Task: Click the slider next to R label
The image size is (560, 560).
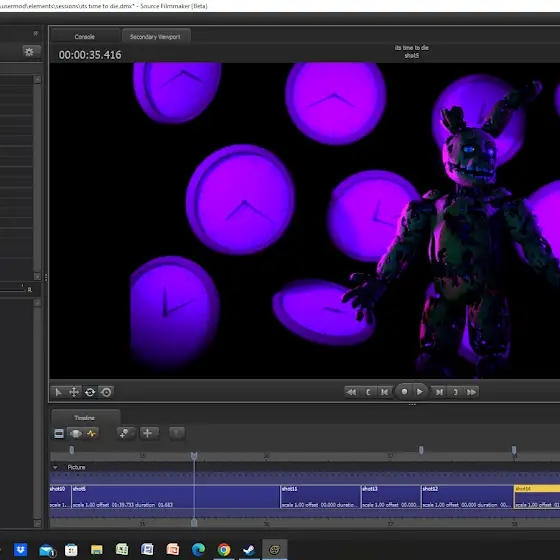Action: click(12, 290)
